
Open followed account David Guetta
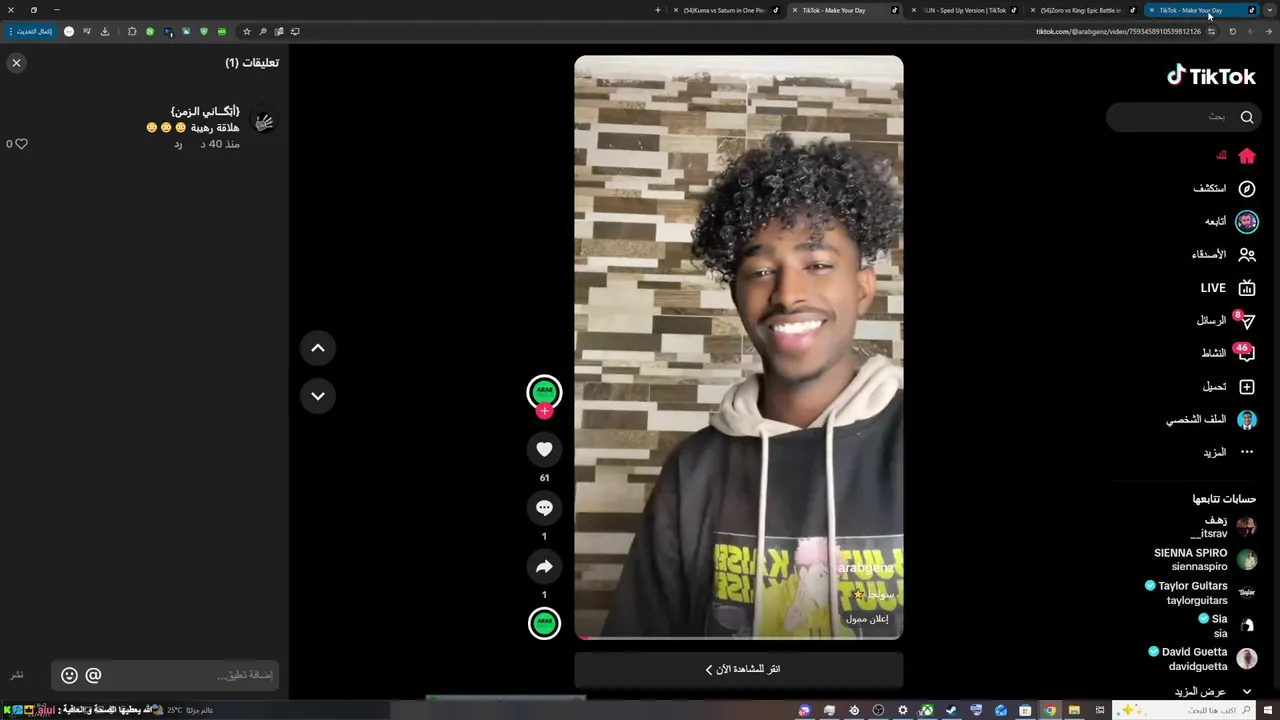coord(1204,659)
